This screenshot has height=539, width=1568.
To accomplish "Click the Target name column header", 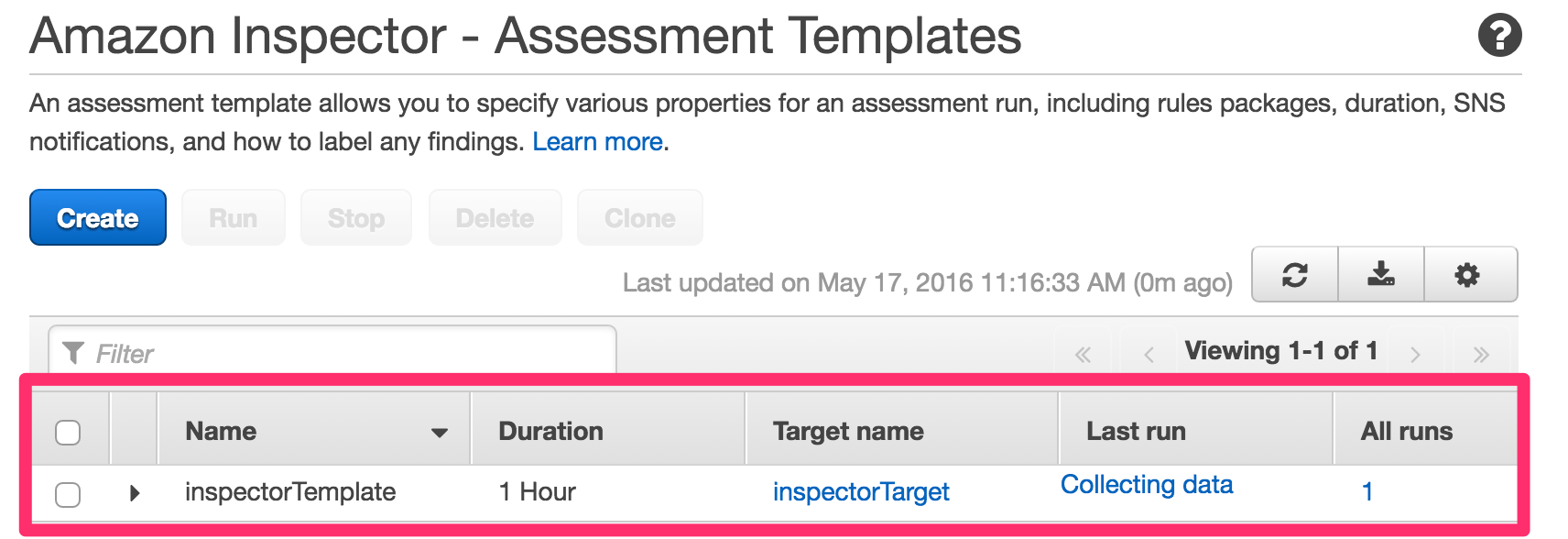I will 848,430.
